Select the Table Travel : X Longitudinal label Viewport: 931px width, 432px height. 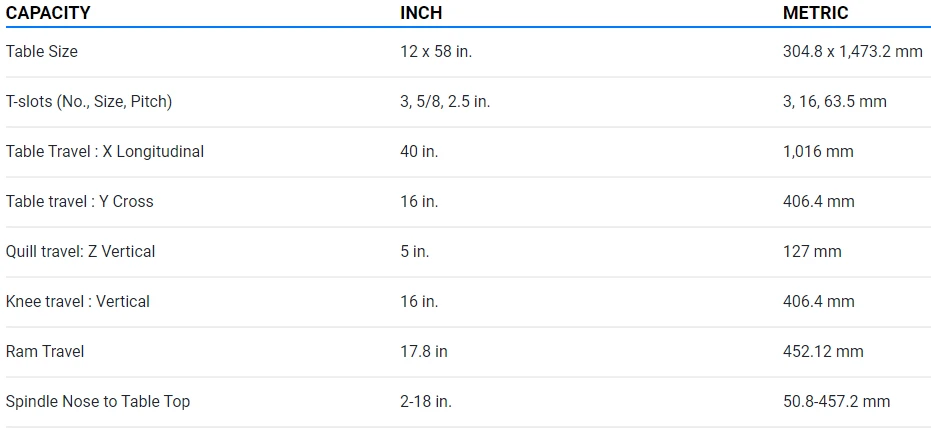tap(105, 151)
